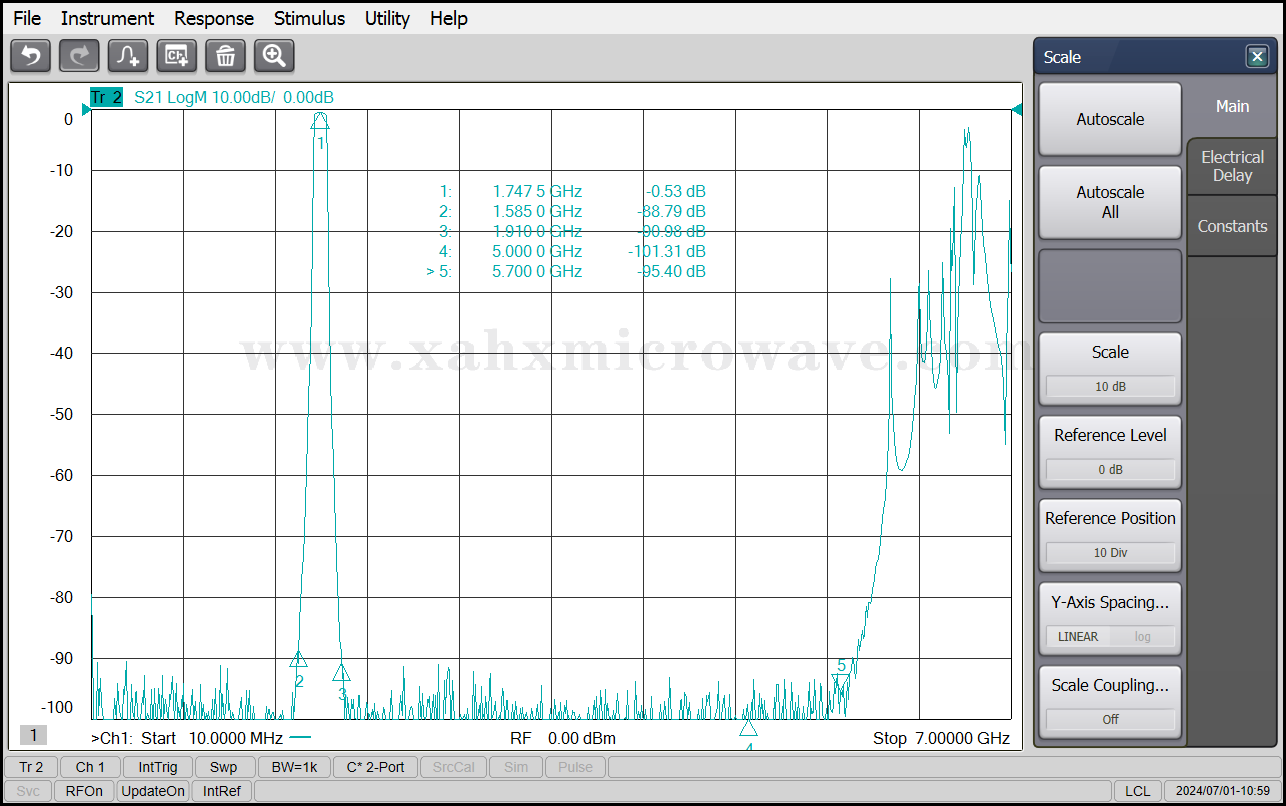Switch to Electrical Delay tab

pyautogui.click(x=1232, y=166)
